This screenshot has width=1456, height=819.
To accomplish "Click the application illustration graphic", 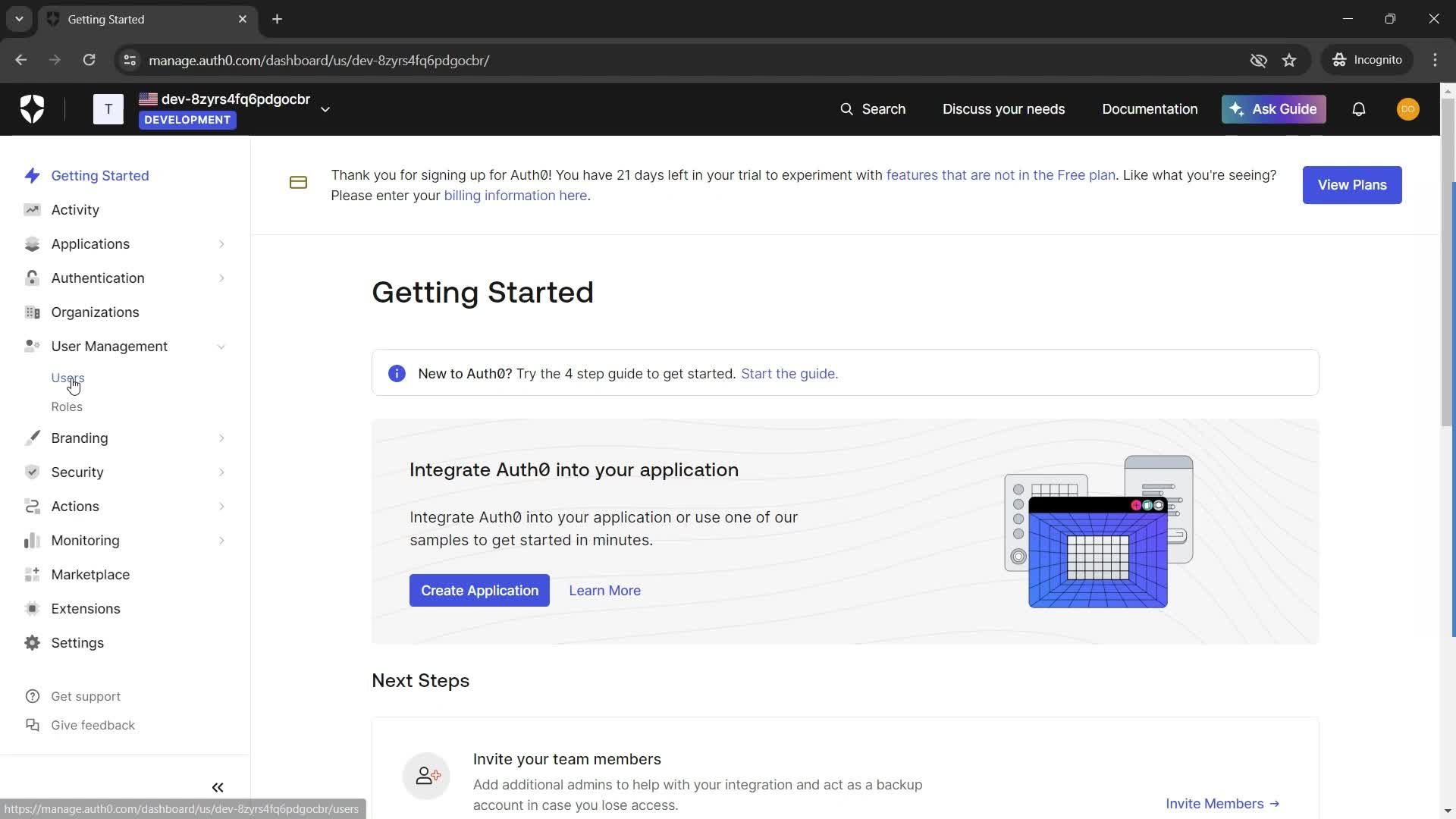I will click(1098, 532).
